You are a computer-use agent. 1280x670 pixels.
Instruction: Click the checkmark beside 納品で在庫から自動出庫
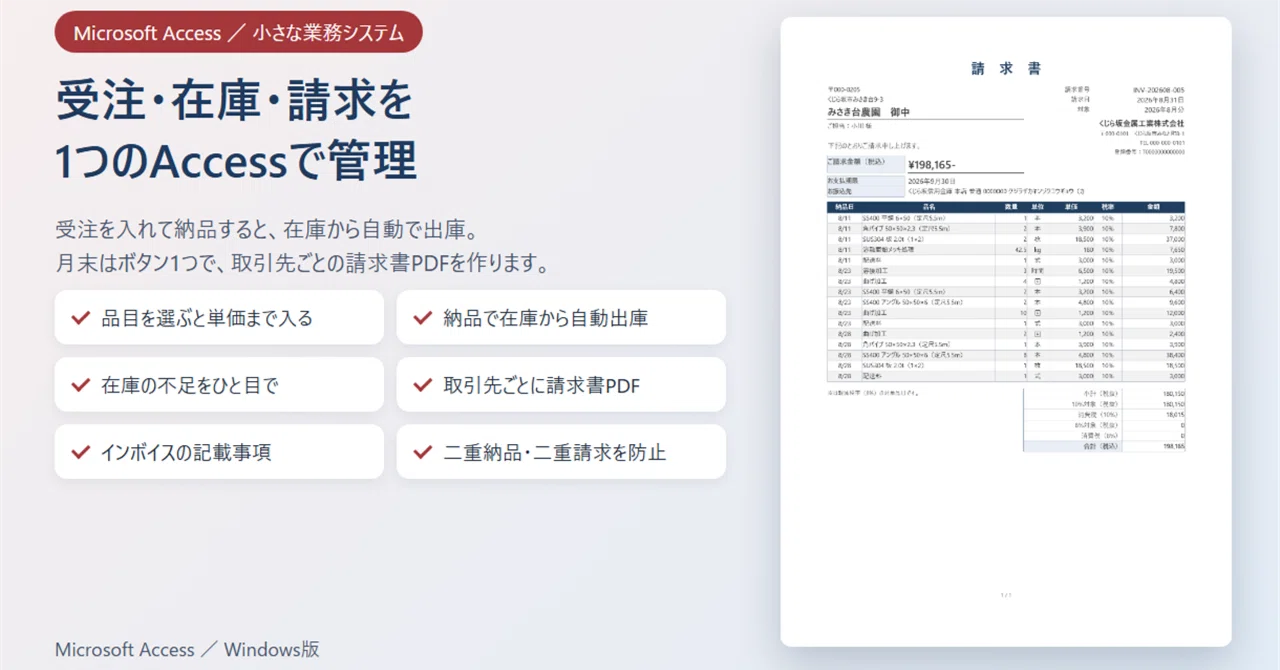pyautogui.click(x=423, y=318)
